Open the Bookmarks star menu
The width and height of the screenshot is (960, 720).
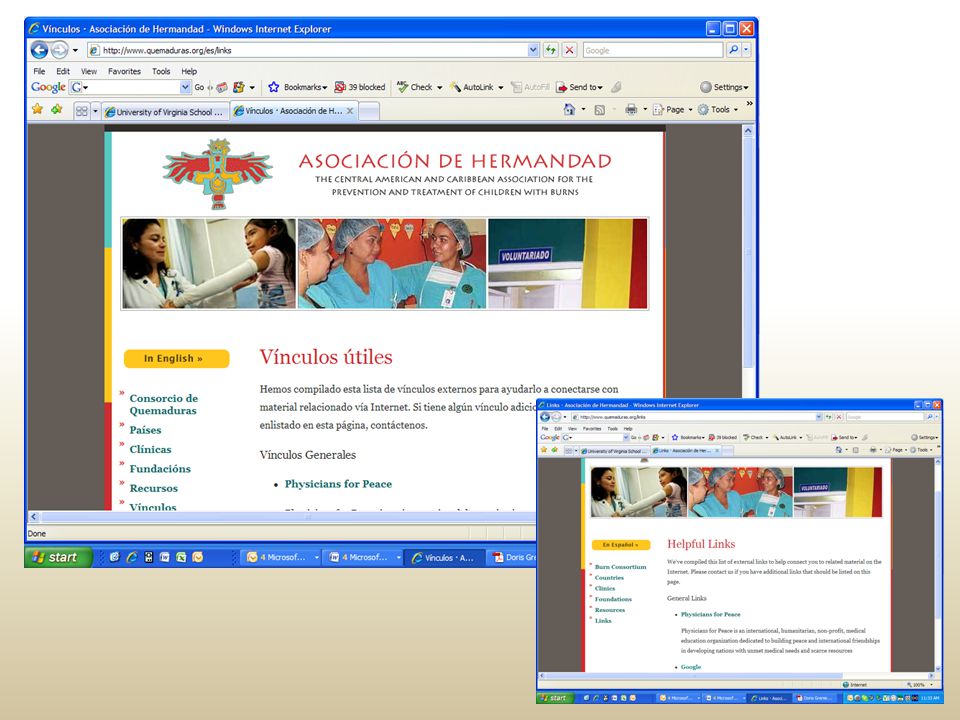pos(298,88)
